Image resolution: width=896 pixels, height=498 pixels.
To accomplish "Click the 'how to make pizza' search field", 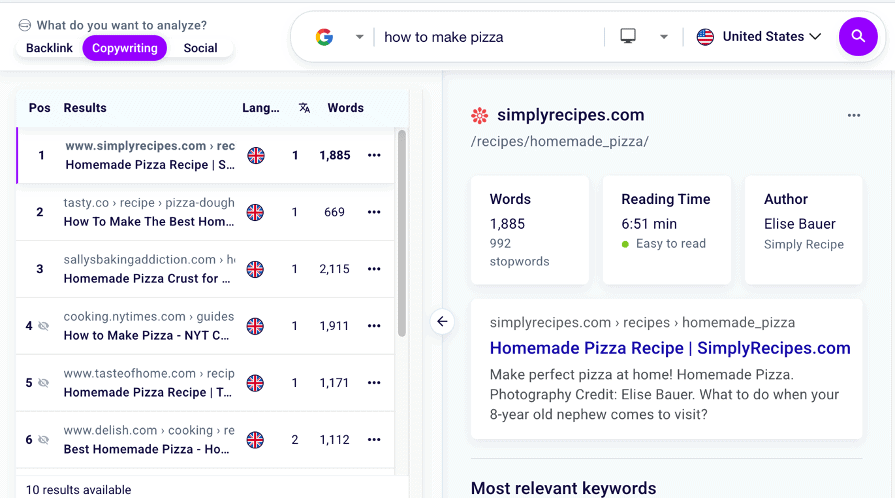I will point(489,37).
